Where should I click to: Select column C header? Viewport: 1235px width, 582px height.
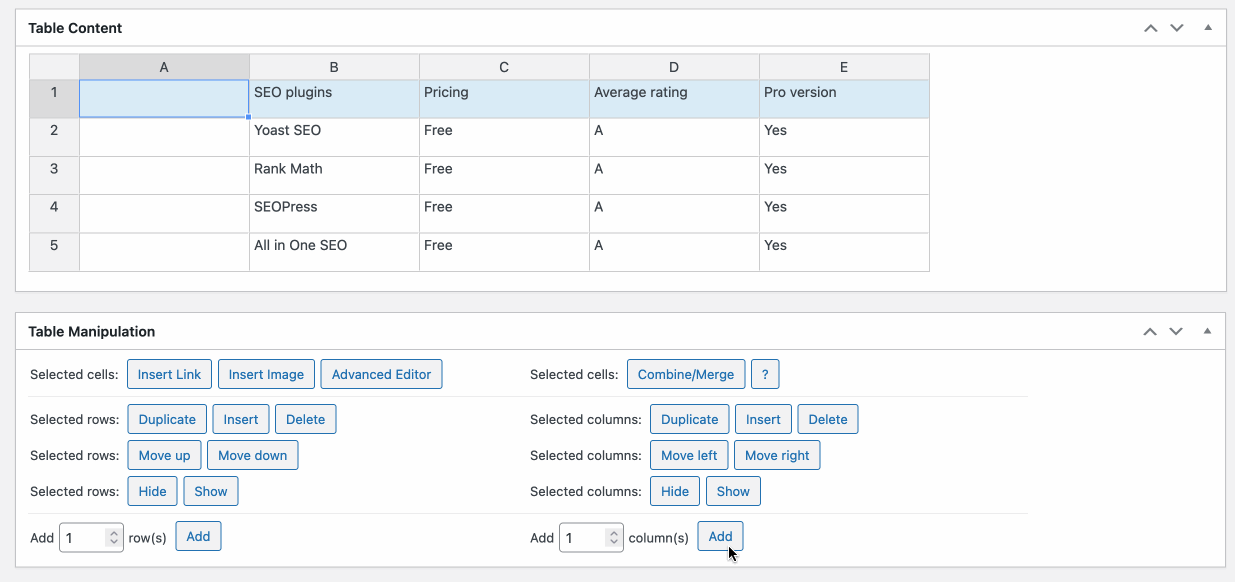tap(504, 67)
